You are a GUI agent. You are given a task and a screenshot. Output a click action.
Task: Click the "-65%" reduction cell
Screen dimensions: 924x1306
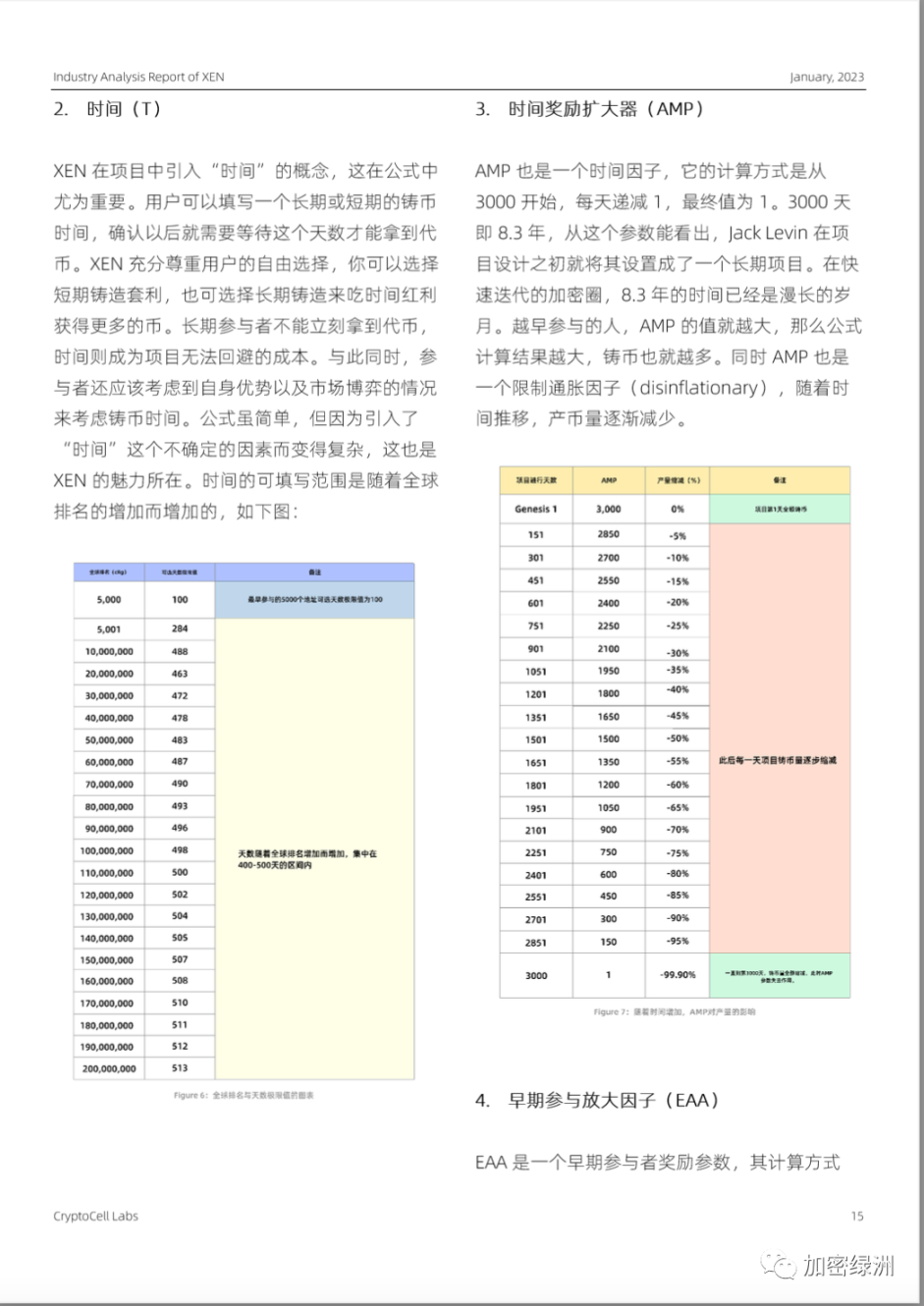click(678, 807)
